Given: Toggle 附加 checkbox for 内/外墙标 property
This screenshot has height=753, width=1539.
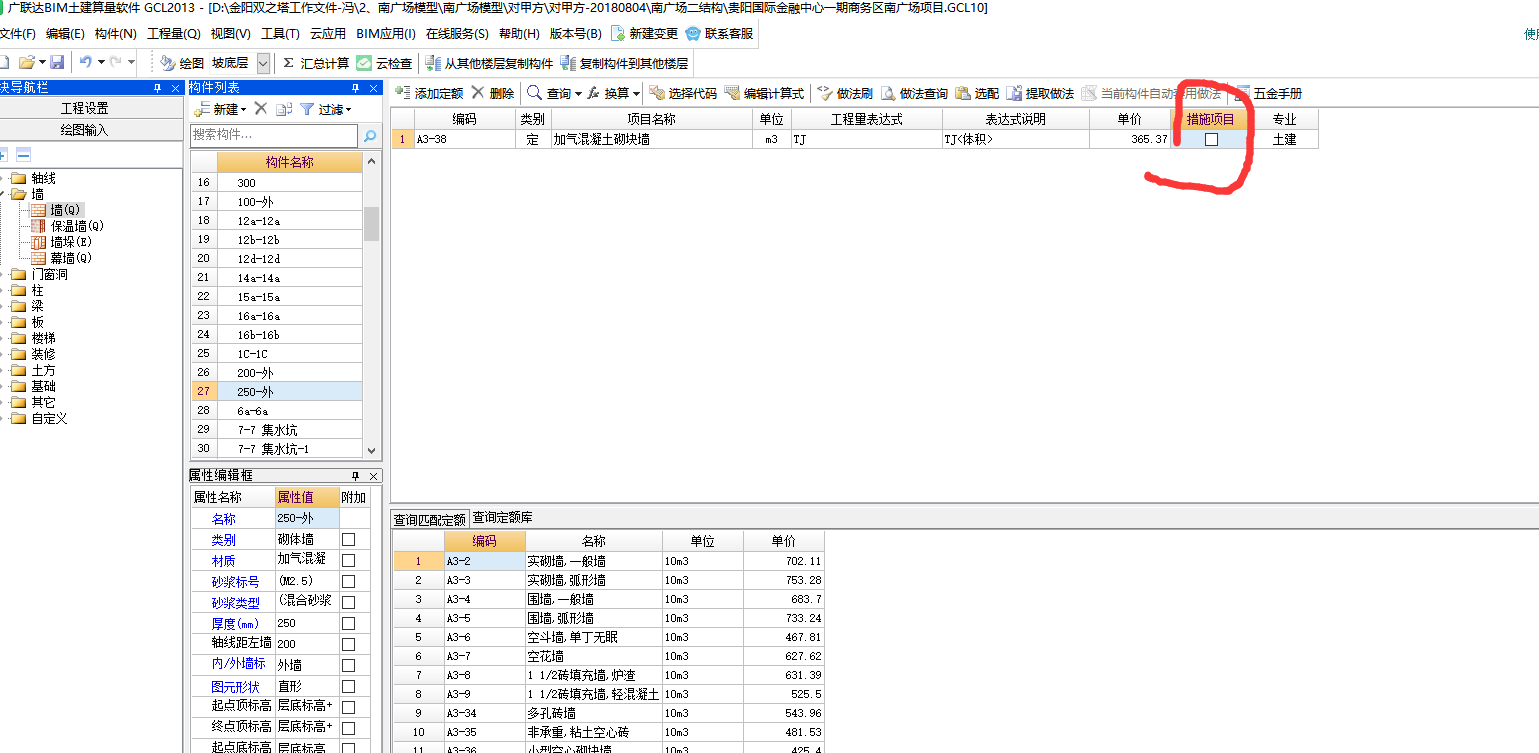Looking at the screenshot, I should pyautogui.click(x=349, y=665).
